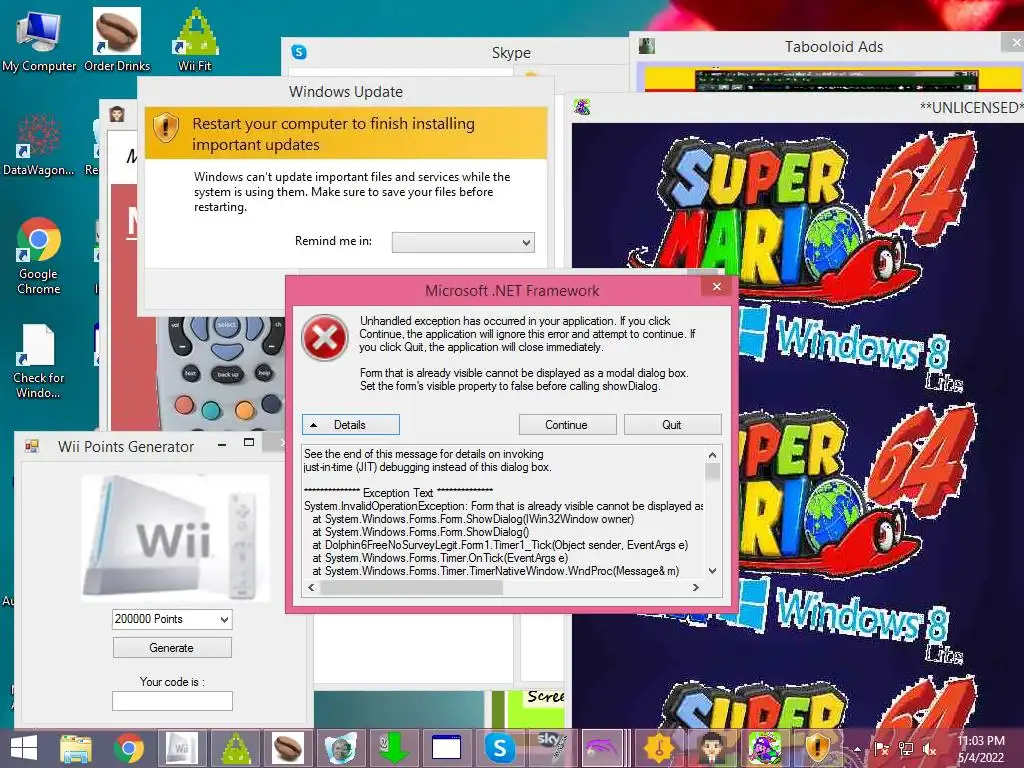
Task: Open File Explorer from the taskbar
Action: pos(76,748)
